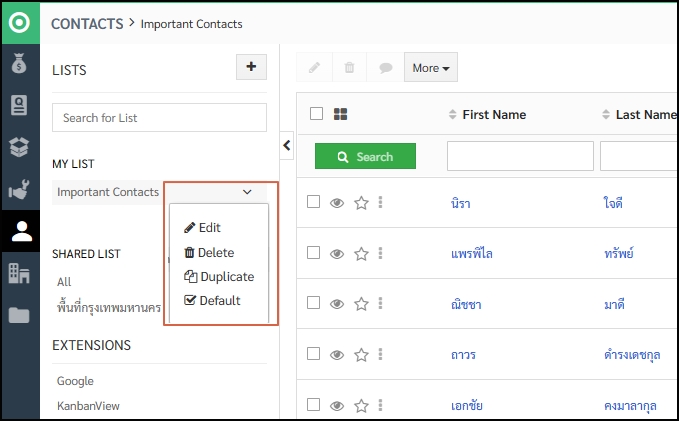Open the money bag sales module icon
This screenshot has height=421, width=679.
click(19, 63)
